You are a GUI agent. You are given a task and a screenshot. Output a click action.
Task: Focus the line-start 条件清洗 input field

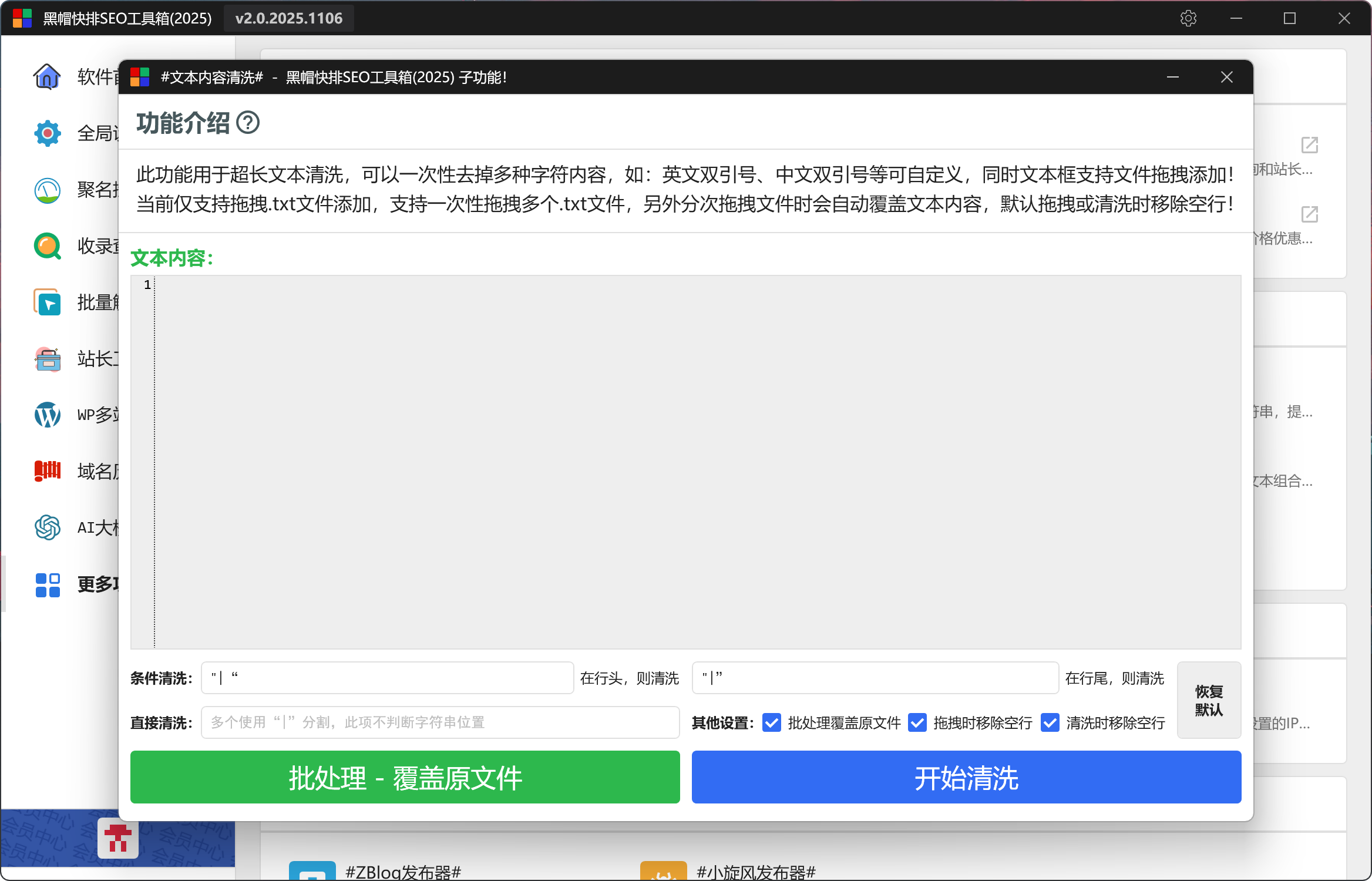click(x=387, y=678)
